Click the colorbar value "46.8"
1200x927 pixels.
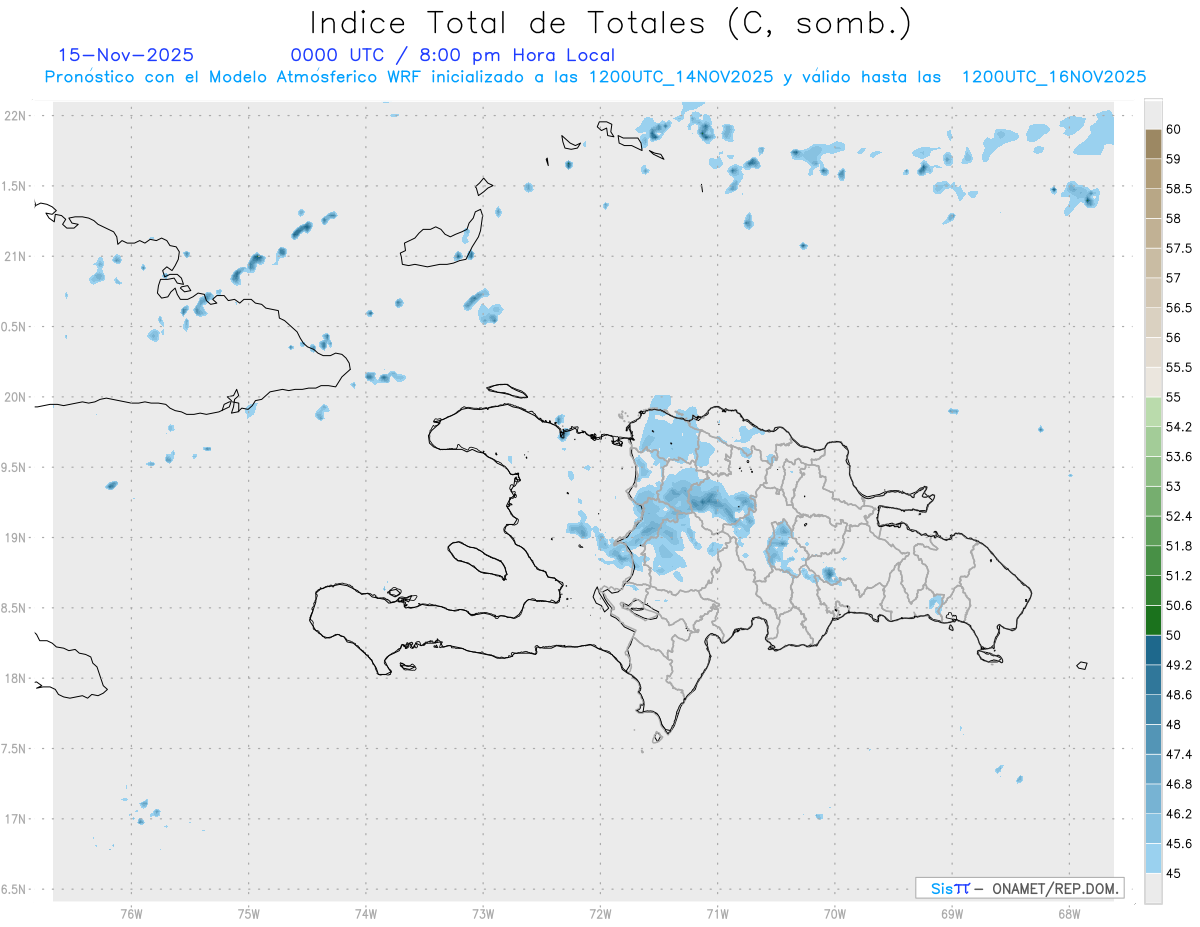coord(1179,784)
